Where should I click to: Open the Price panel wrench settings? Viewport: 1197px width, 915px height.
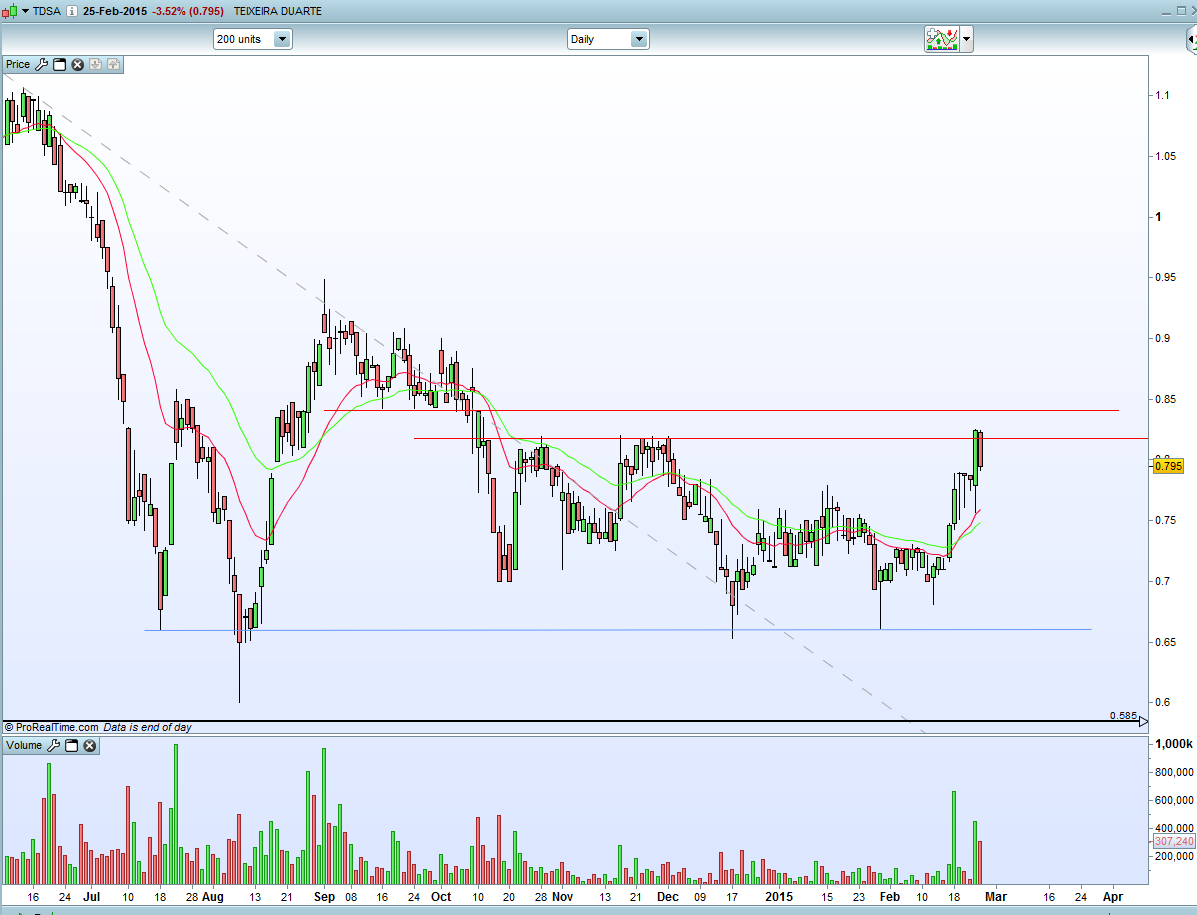pos(41,65)
